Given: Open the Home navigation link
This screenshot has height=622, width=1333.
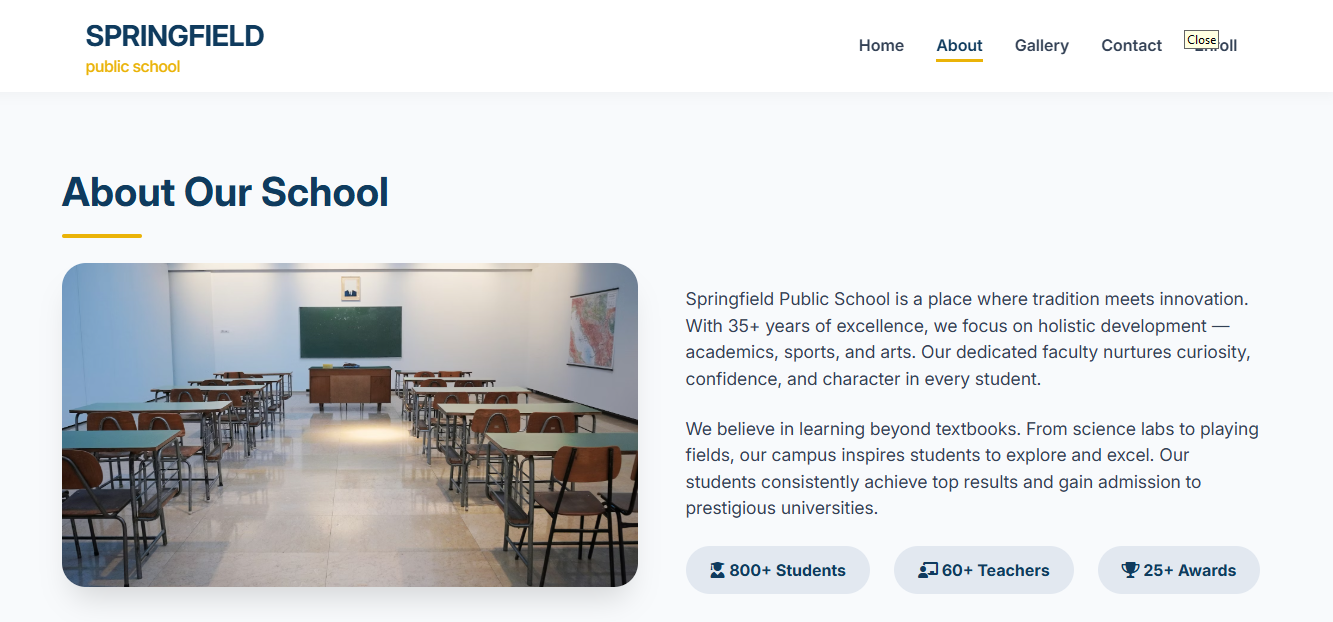Looking at the screenshot, I should pos(881,45).
